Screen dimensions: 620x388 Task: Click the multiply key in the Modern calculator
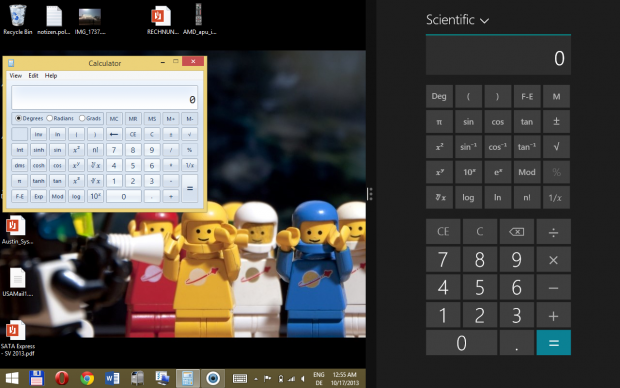click(x=553, y=259)
